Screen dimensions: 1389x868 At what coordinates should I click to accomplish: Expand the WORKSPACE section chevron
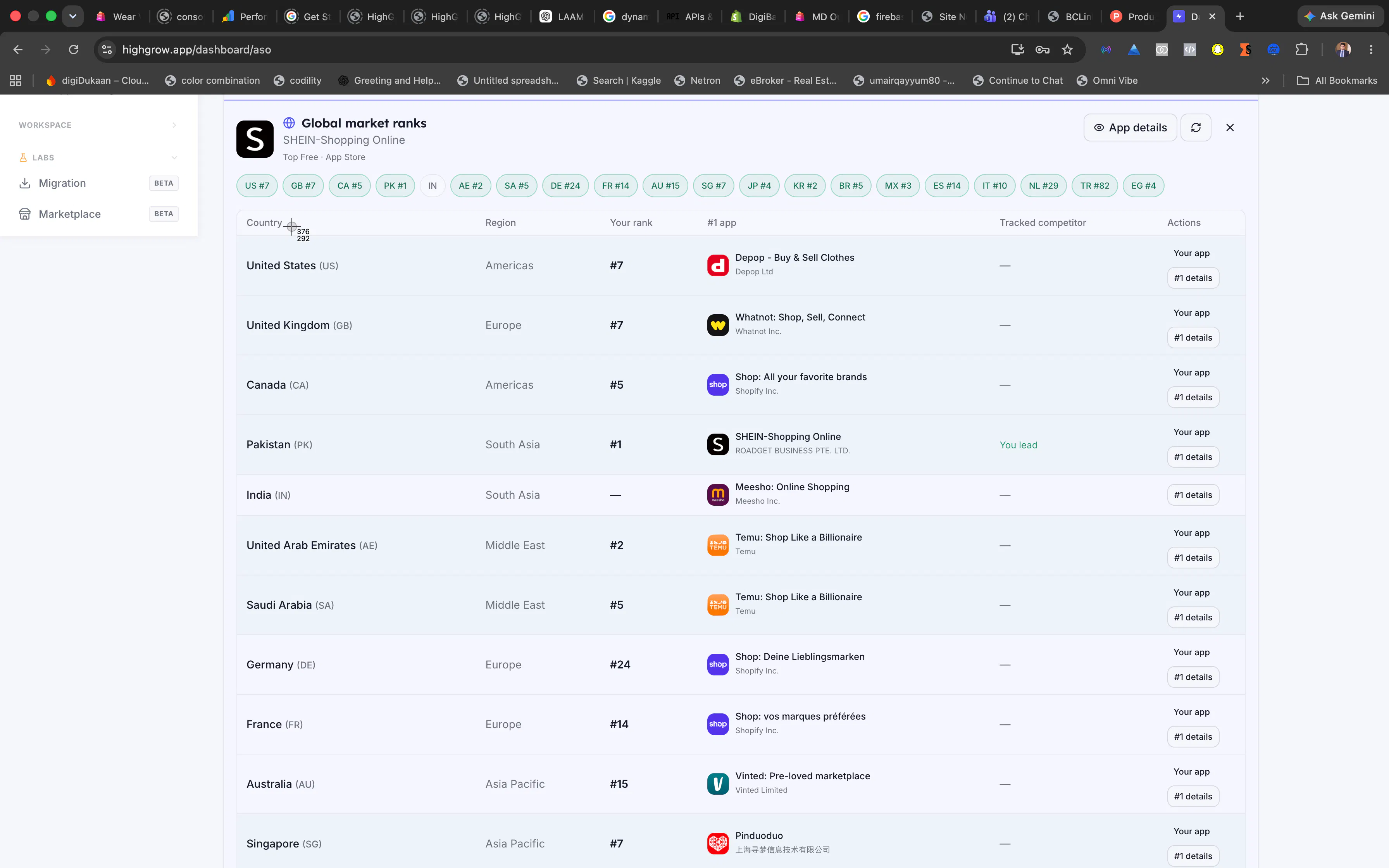174,125
